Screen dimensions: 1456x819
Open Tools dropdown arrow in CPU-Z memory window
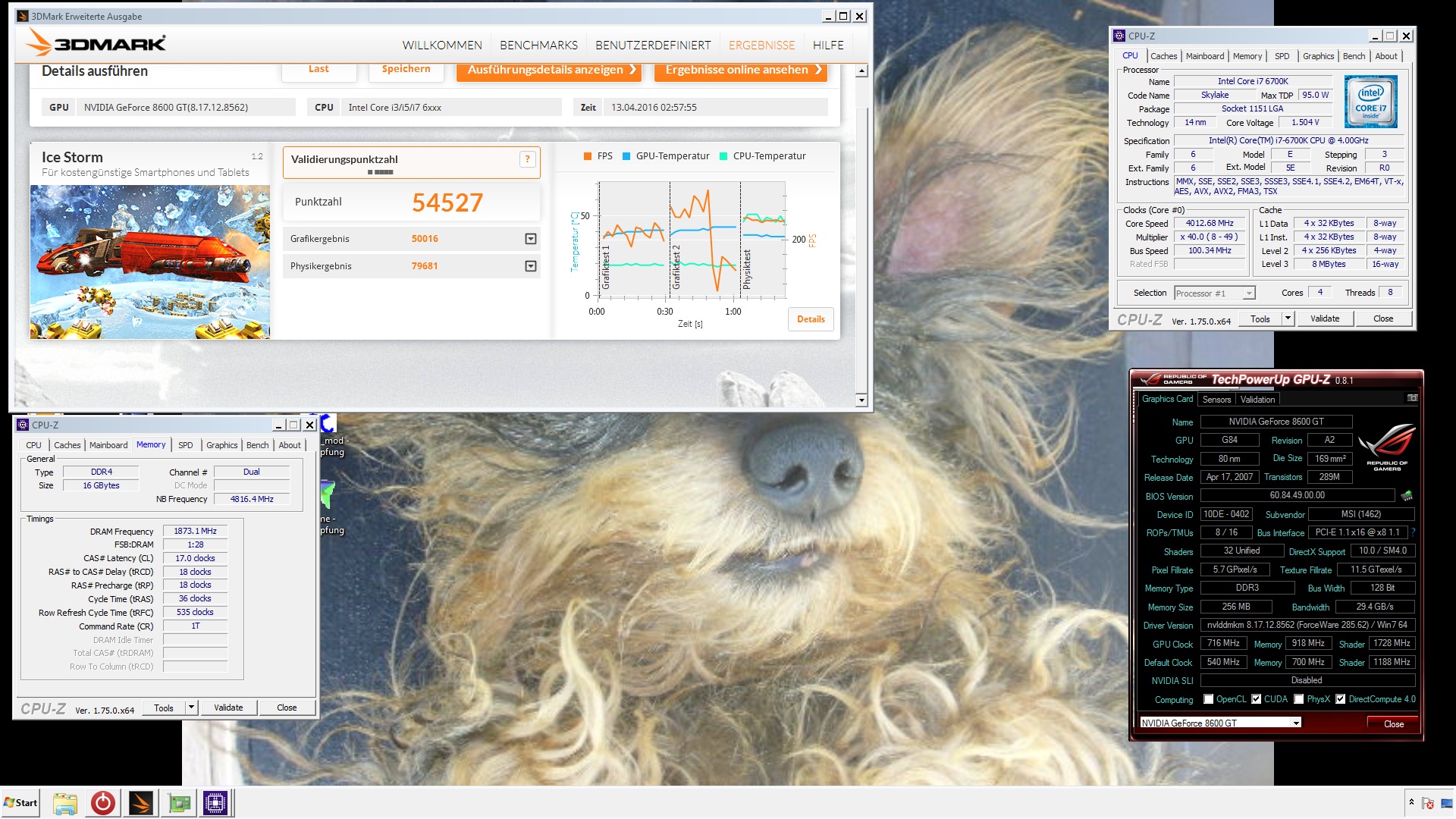click(191, 708)
